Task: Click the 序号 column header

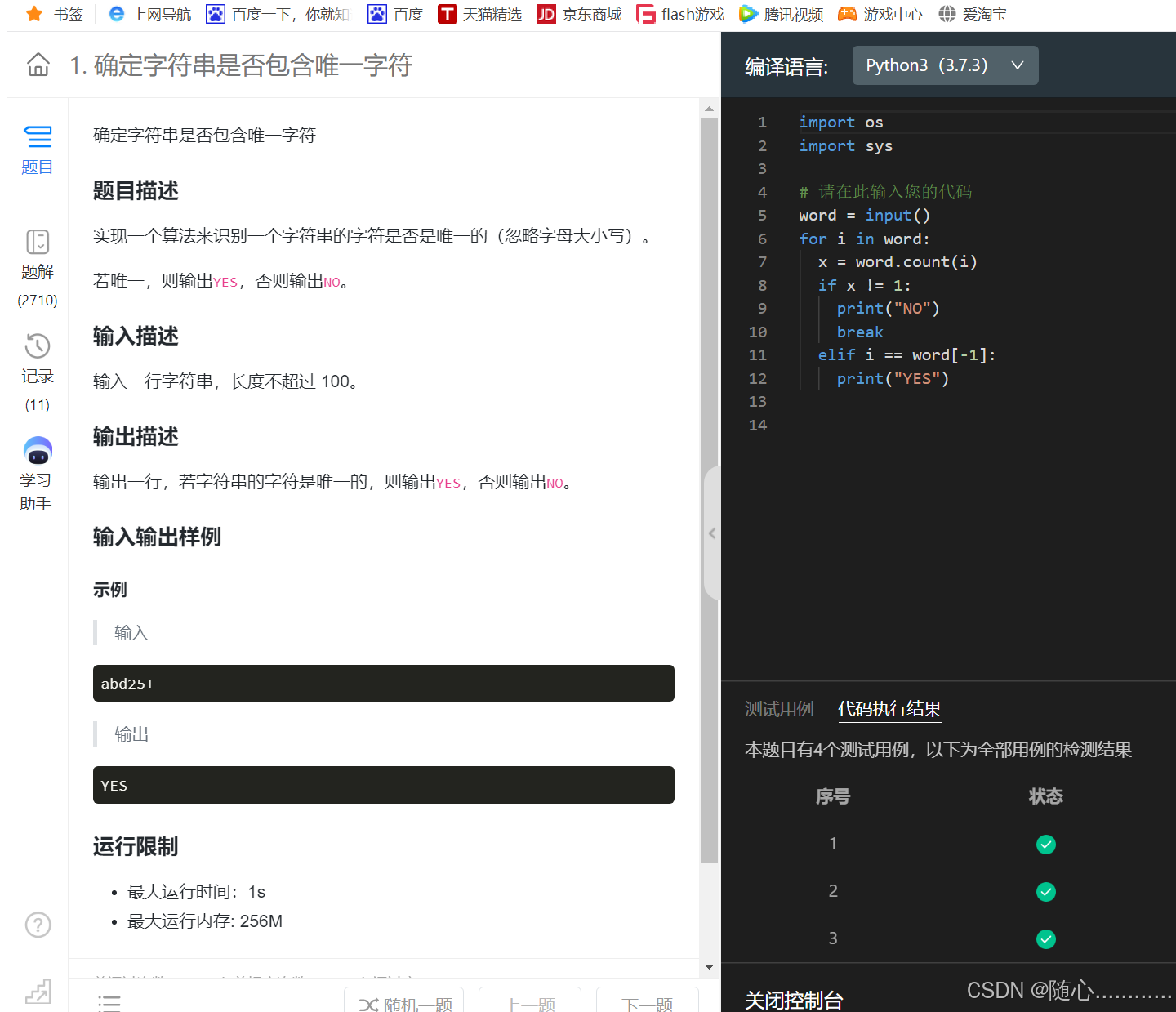Action: [833, 796]
